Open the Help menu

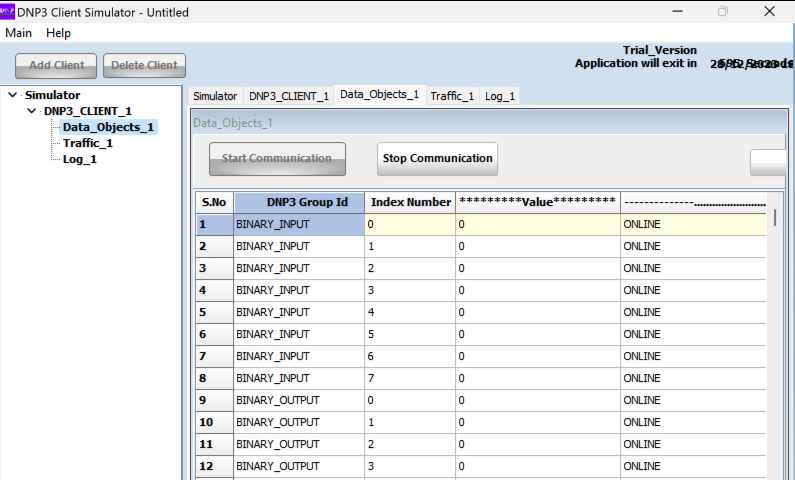pos(58,33)
